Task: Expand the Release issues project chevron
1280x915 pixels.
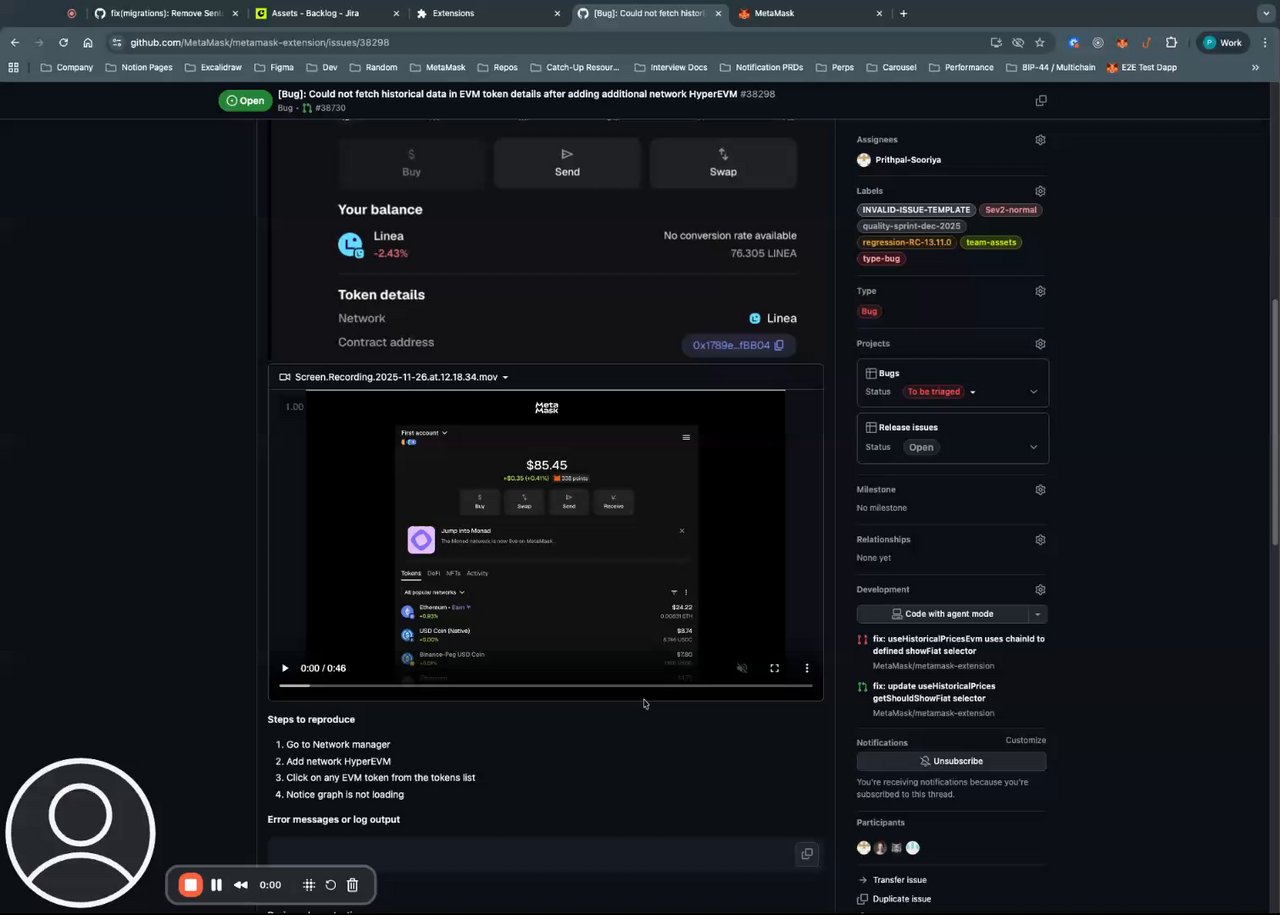Action: (1033, 447)
